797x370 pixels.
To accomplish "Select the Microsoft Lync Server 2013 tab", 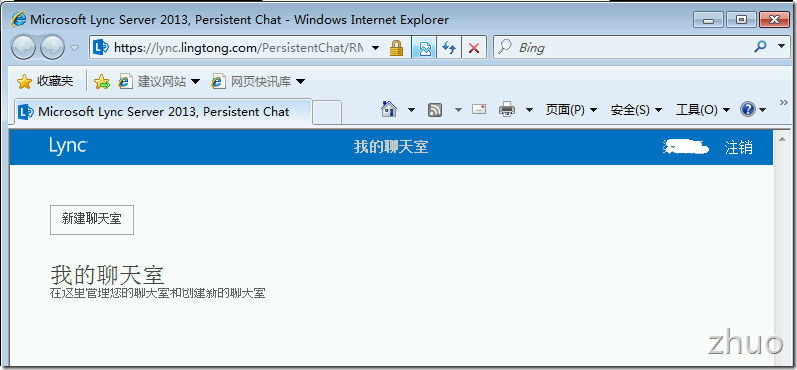I will [x=163, y=112].
